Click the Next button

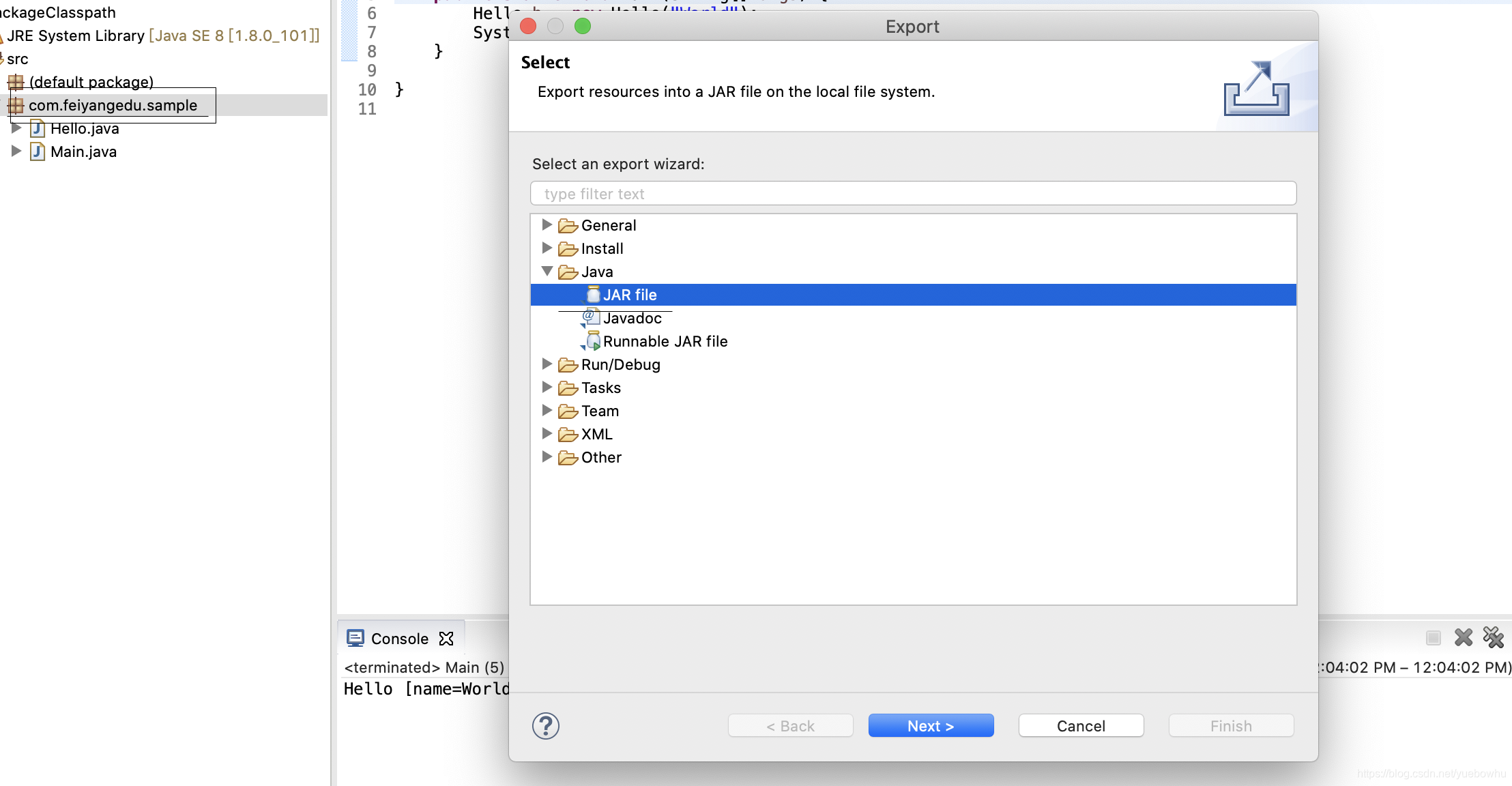coord(930,726)
